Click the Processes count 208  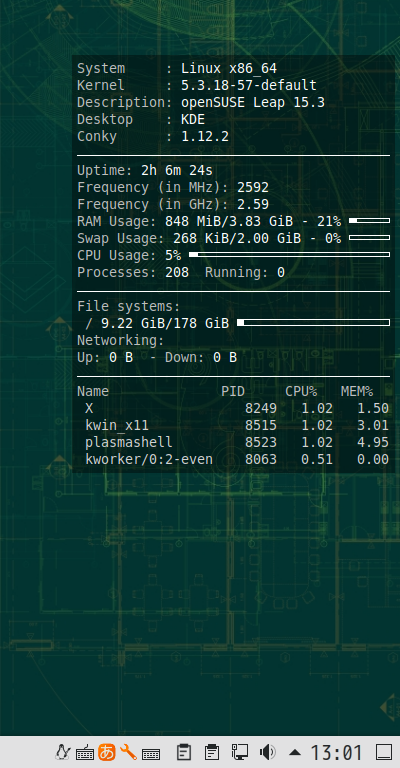(177, 272)
